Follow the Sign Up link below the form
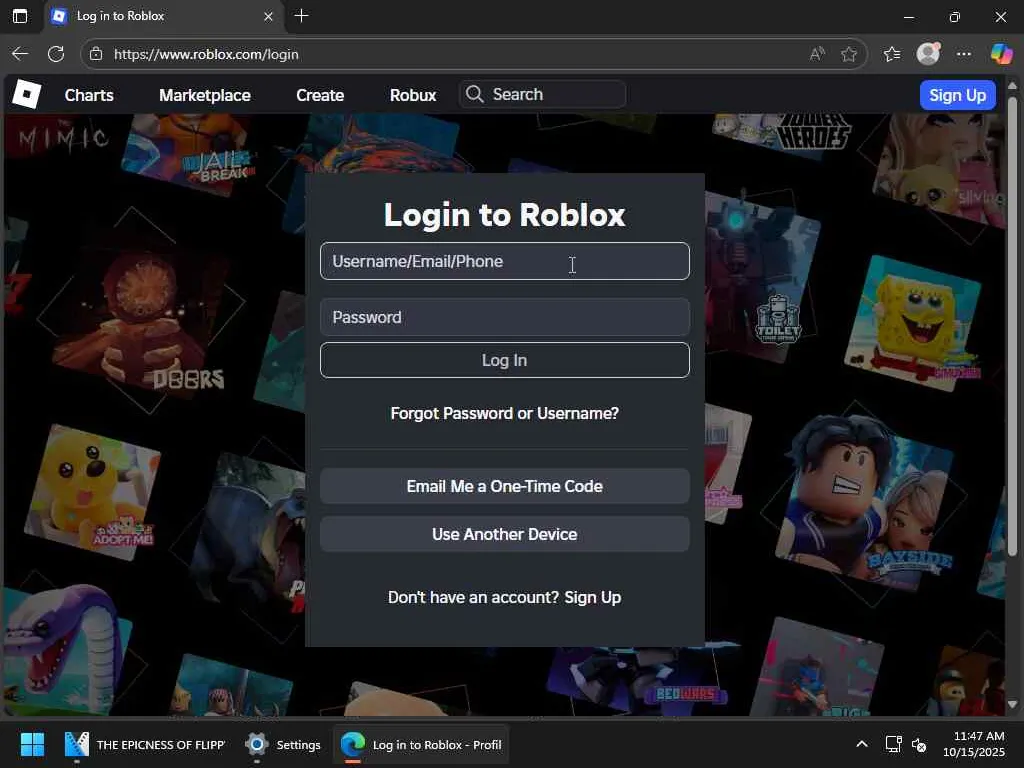The width and height of the screenshot is (1024, 768). [x=592, y=598]
